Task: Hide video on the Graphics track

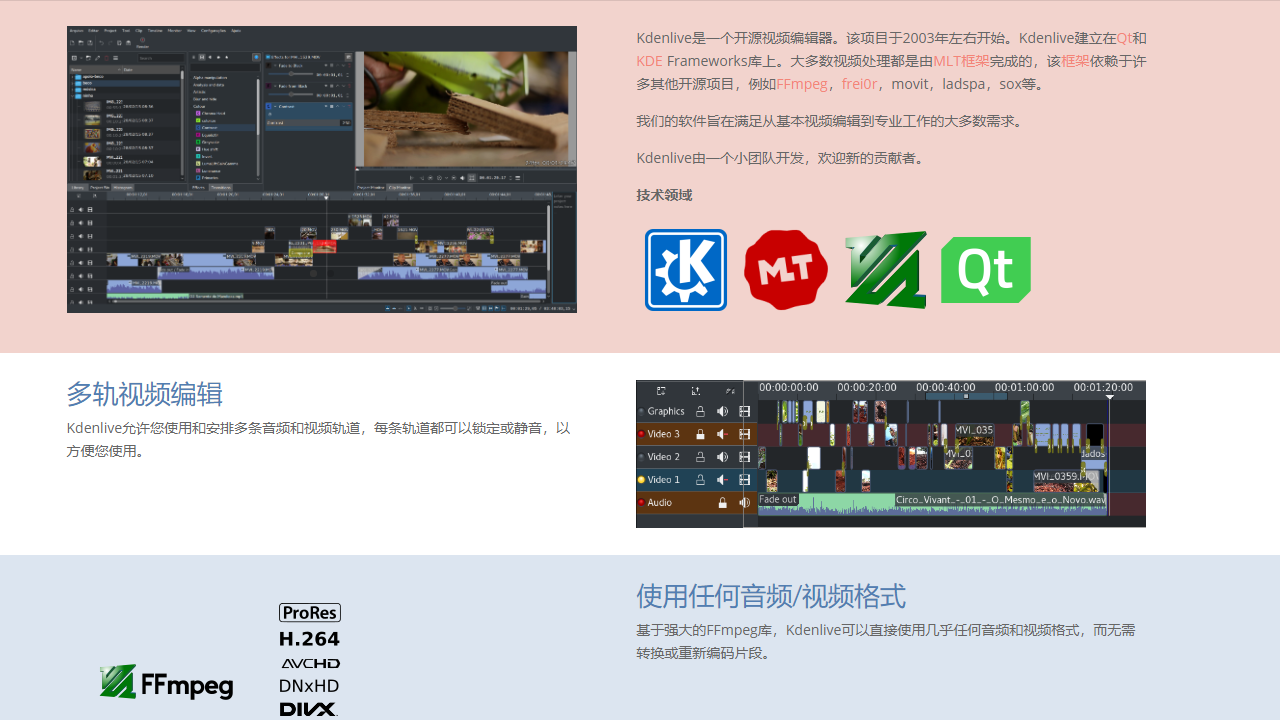Action: [x=745, y=411]
